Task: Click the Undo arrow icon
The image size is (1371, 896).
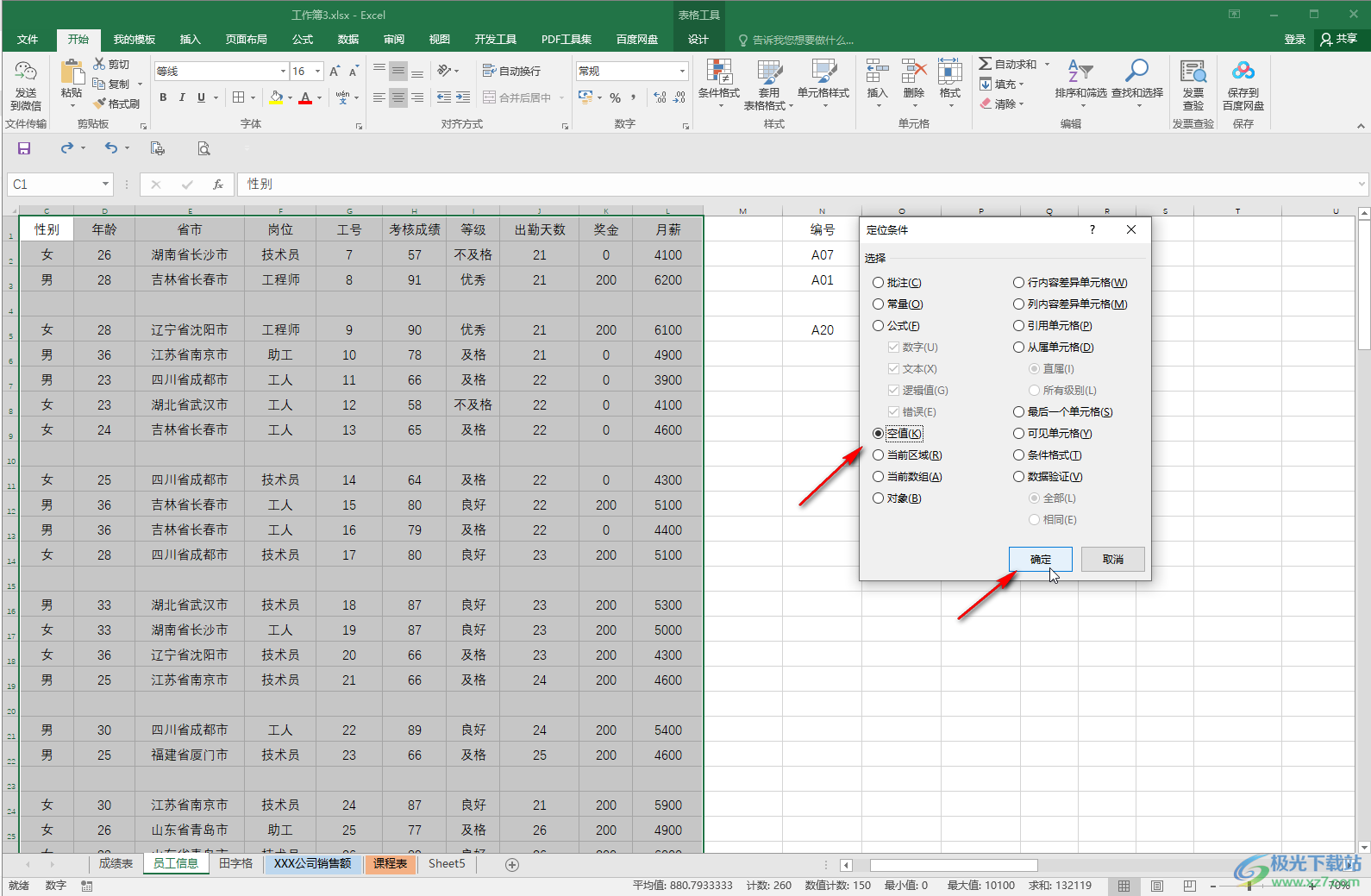Action: click(111, 148)
